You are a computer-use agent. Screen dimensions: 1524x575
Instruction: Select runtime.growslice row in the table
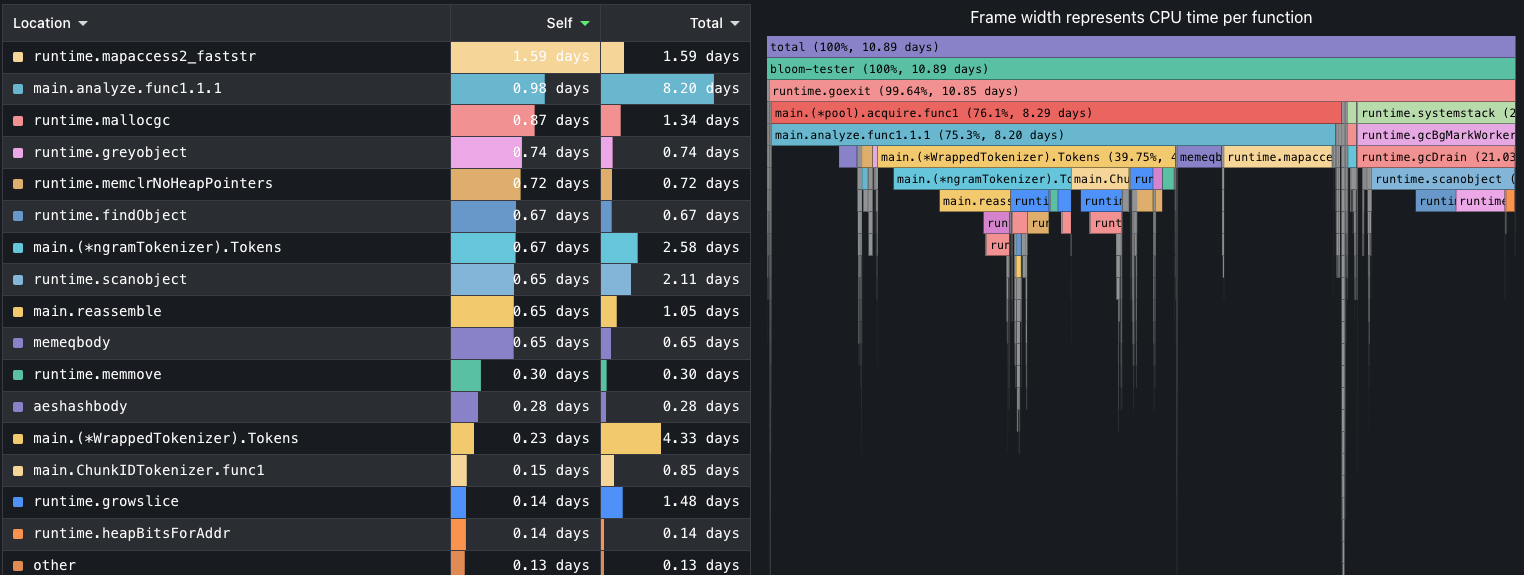tap(376, 502)
